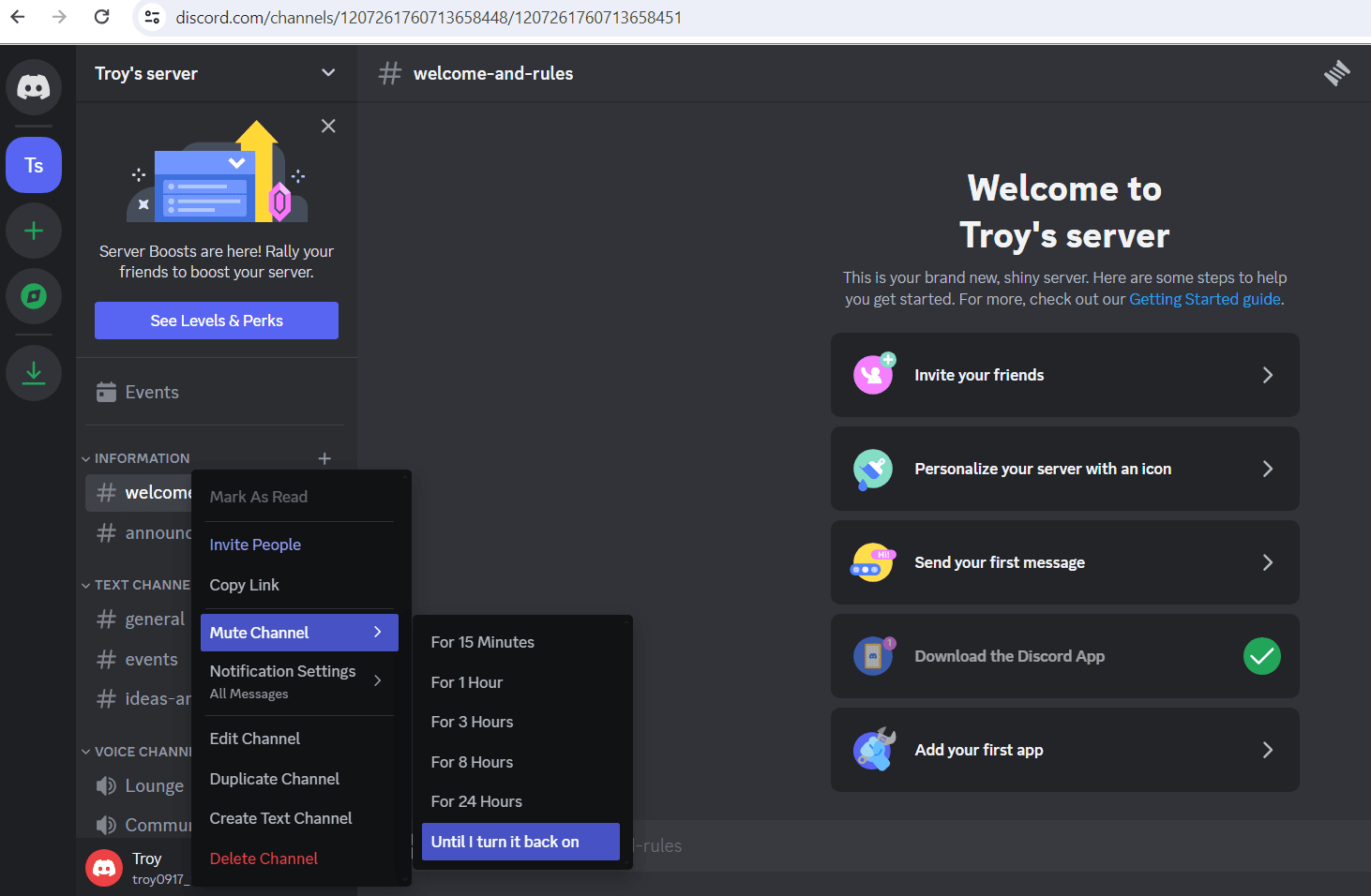Click Delete Channel in context menu
Viewport: 1371px width, 896px height.
tap(264, 859)
